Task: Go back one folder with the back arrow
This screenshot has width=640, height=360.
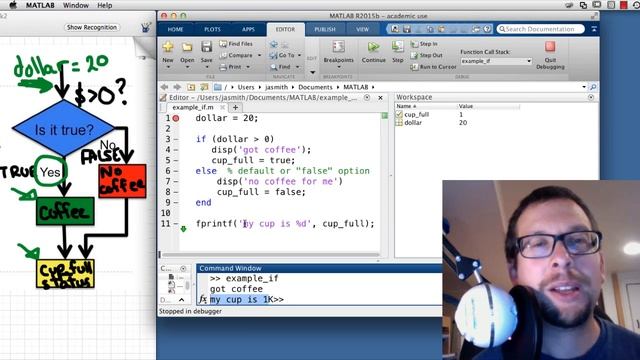Action: click(164, 87)
